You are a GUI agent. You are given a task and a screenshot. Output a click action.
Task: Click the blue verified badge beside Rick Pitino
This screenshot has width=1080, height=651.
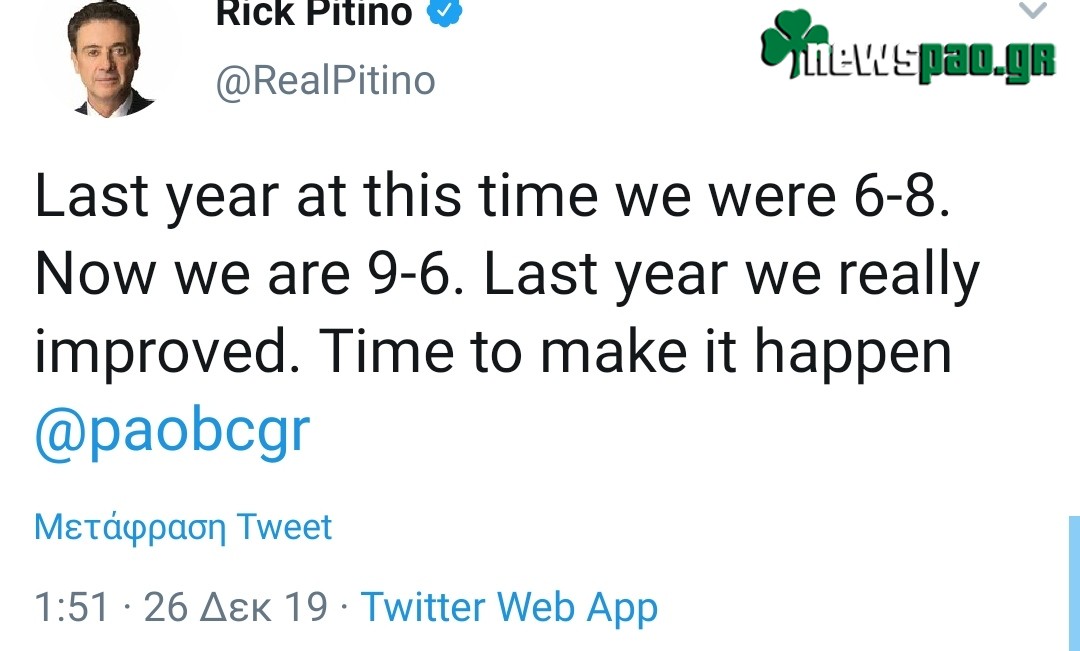click(x=445, y=13)
